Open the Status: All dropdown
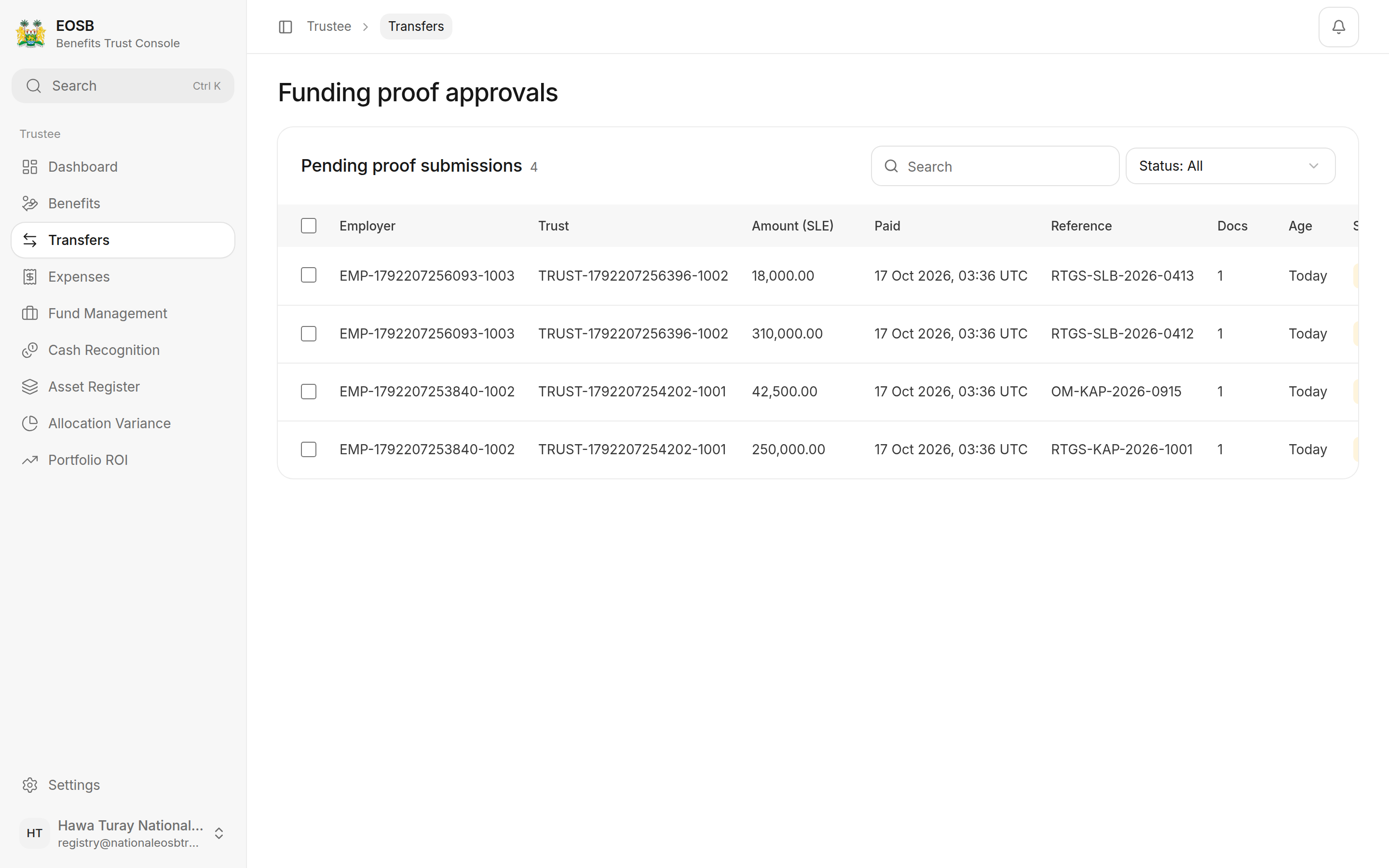 1231,166
